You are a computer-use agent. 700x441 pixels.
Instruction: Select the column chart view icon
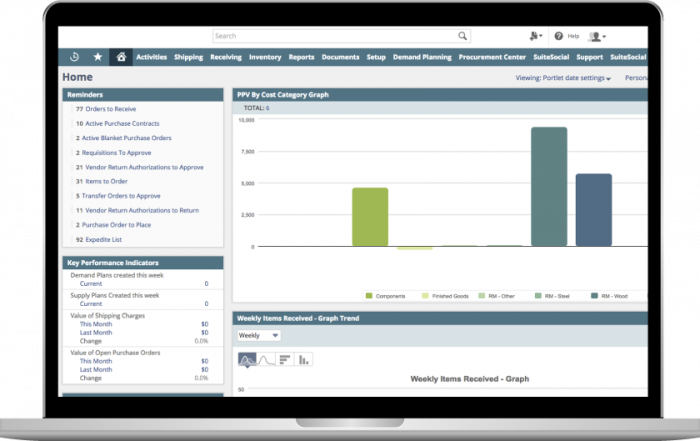pos(304,360)
